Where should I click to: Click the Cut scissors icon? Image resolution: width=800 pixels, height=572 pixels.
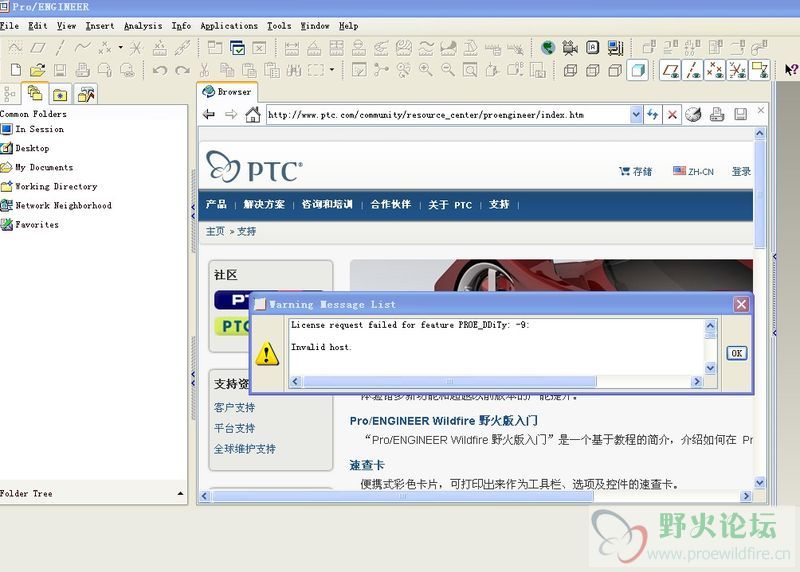205,70
